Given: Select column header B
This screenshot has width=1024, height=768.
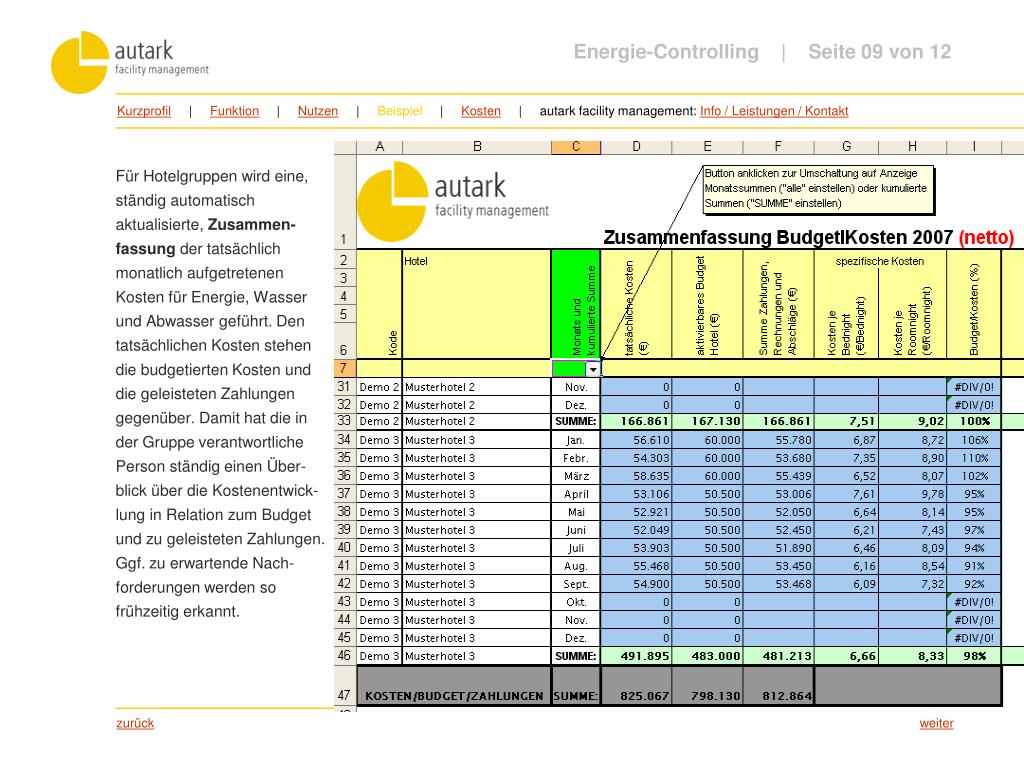Looking at the screenshot, I should (477, 147).
